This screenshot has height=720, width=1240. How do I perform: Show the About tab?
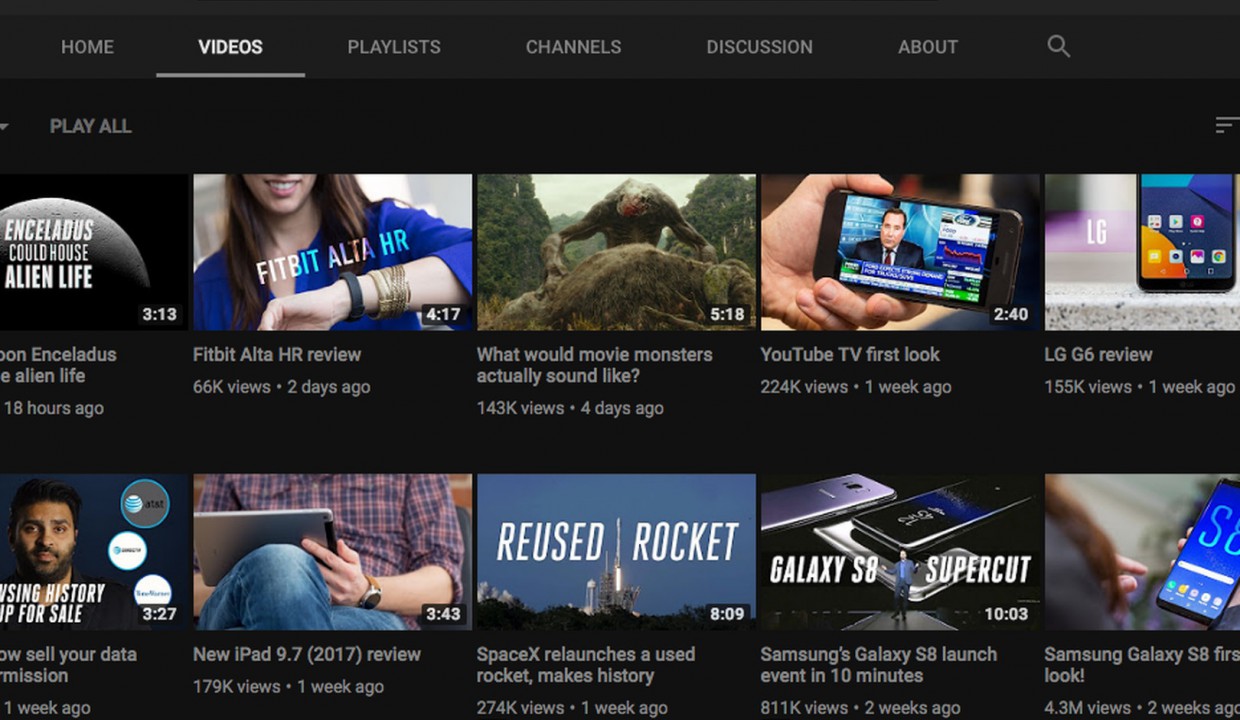927,47
